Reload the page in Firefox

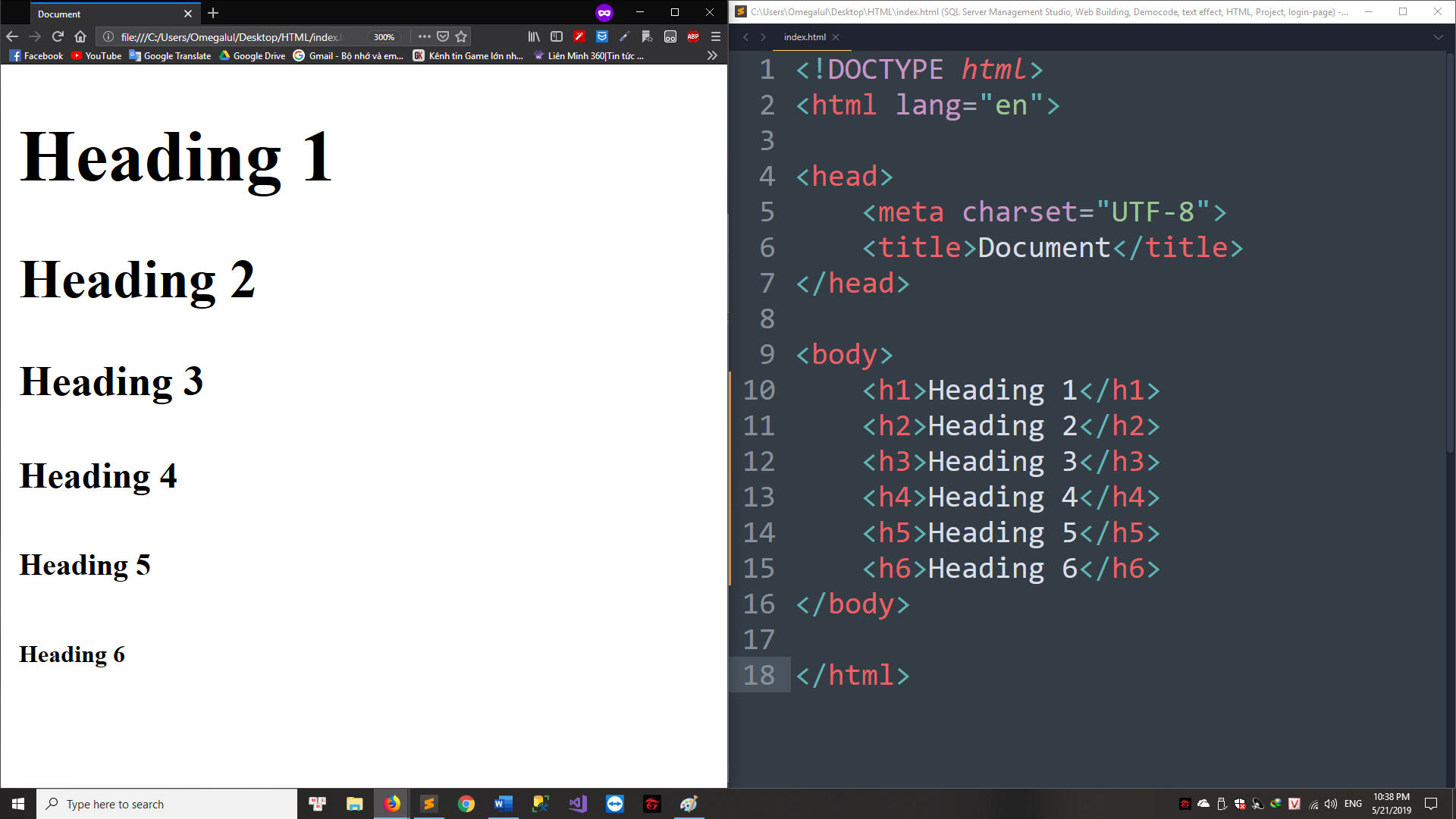[58, 36]
